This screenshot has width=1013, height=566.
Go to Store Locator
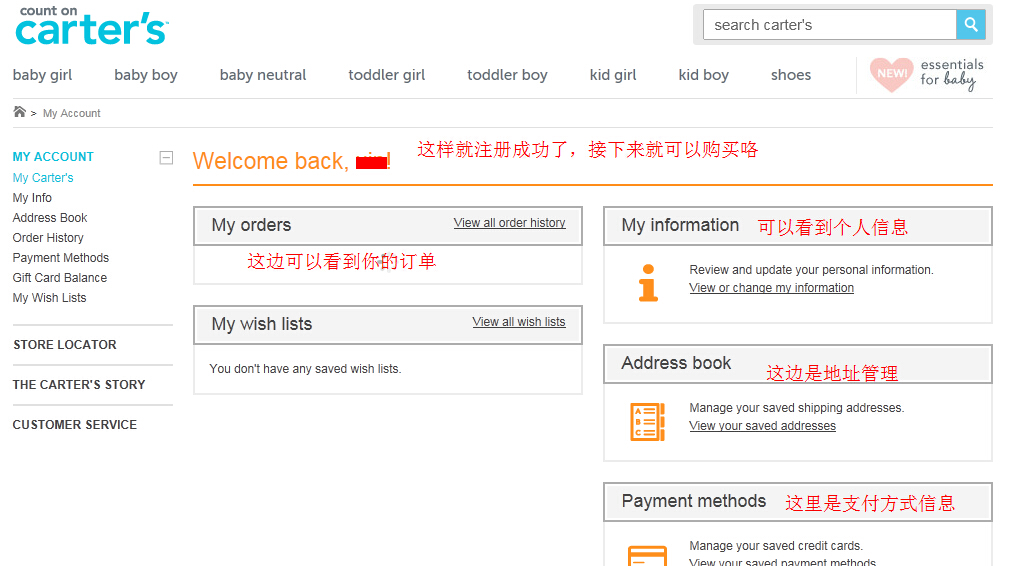point(65,345)
